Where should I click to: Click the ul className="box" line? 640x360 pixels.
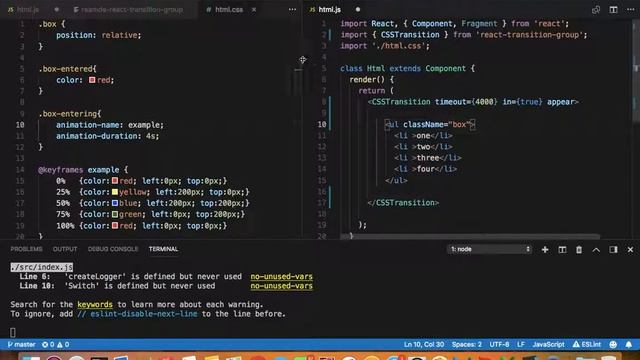(430, 124)
